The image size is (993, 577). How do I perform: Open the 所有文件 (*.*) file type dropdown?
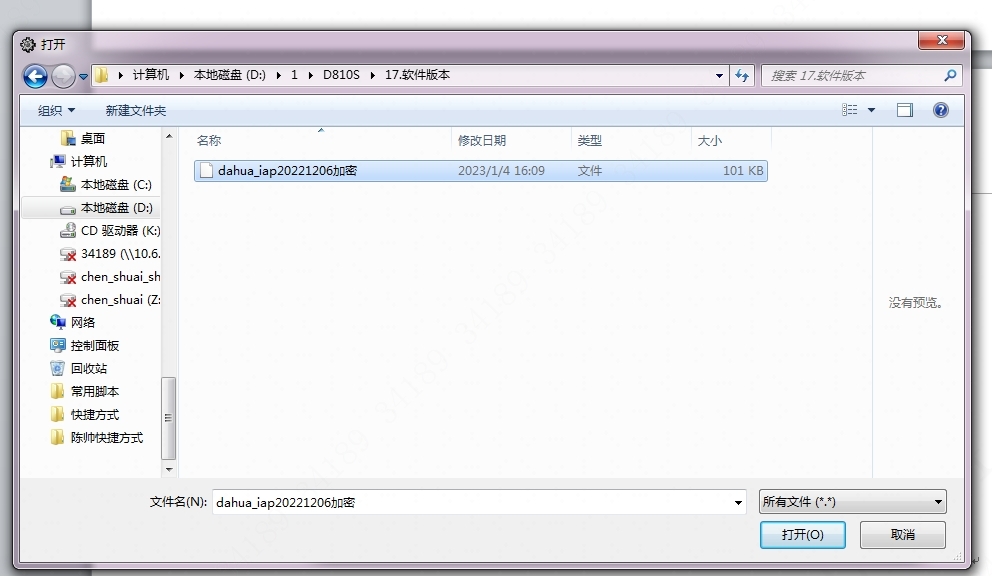852,502
